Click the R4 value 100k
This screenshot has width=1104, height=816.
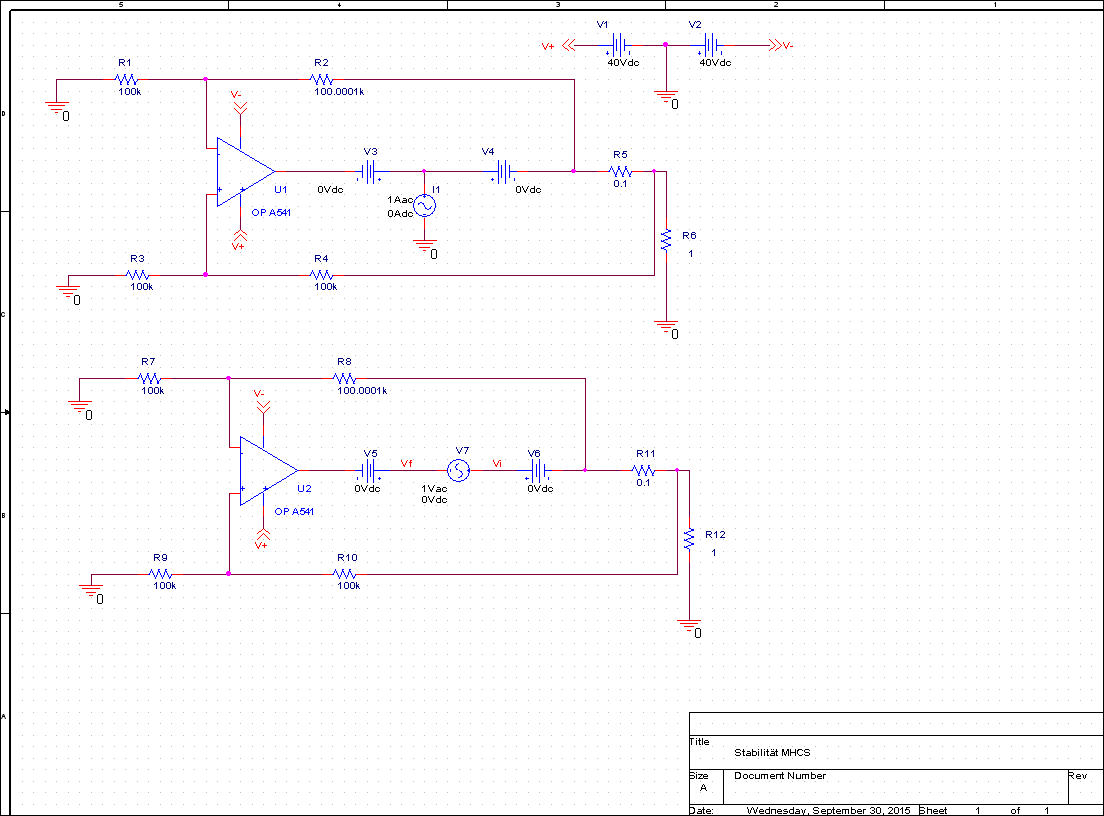pyautogui.click(x=325, y=287)
